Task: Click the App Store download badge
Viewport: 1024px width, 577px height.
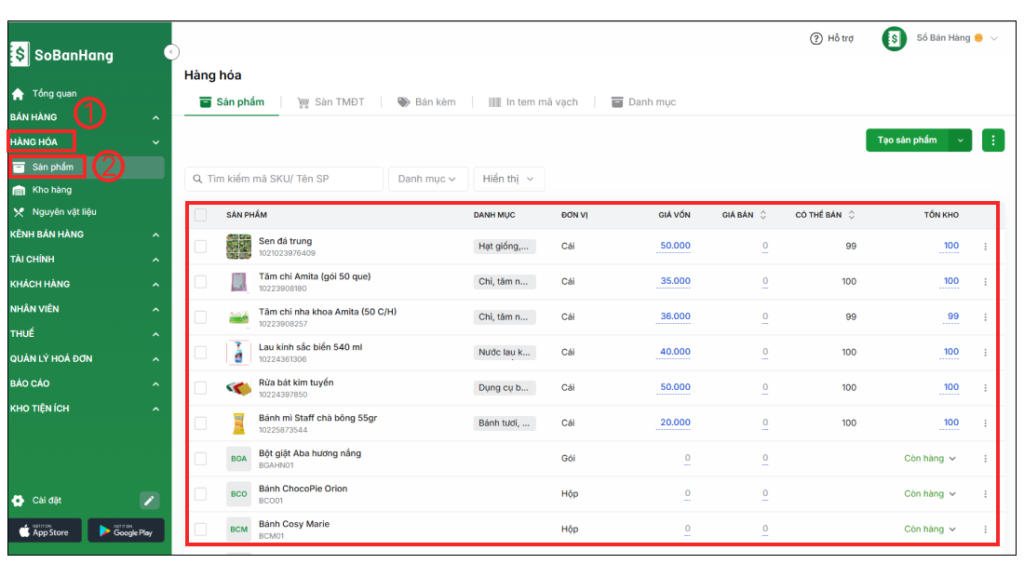Action: pyautogui.click(x=44, y=531)
